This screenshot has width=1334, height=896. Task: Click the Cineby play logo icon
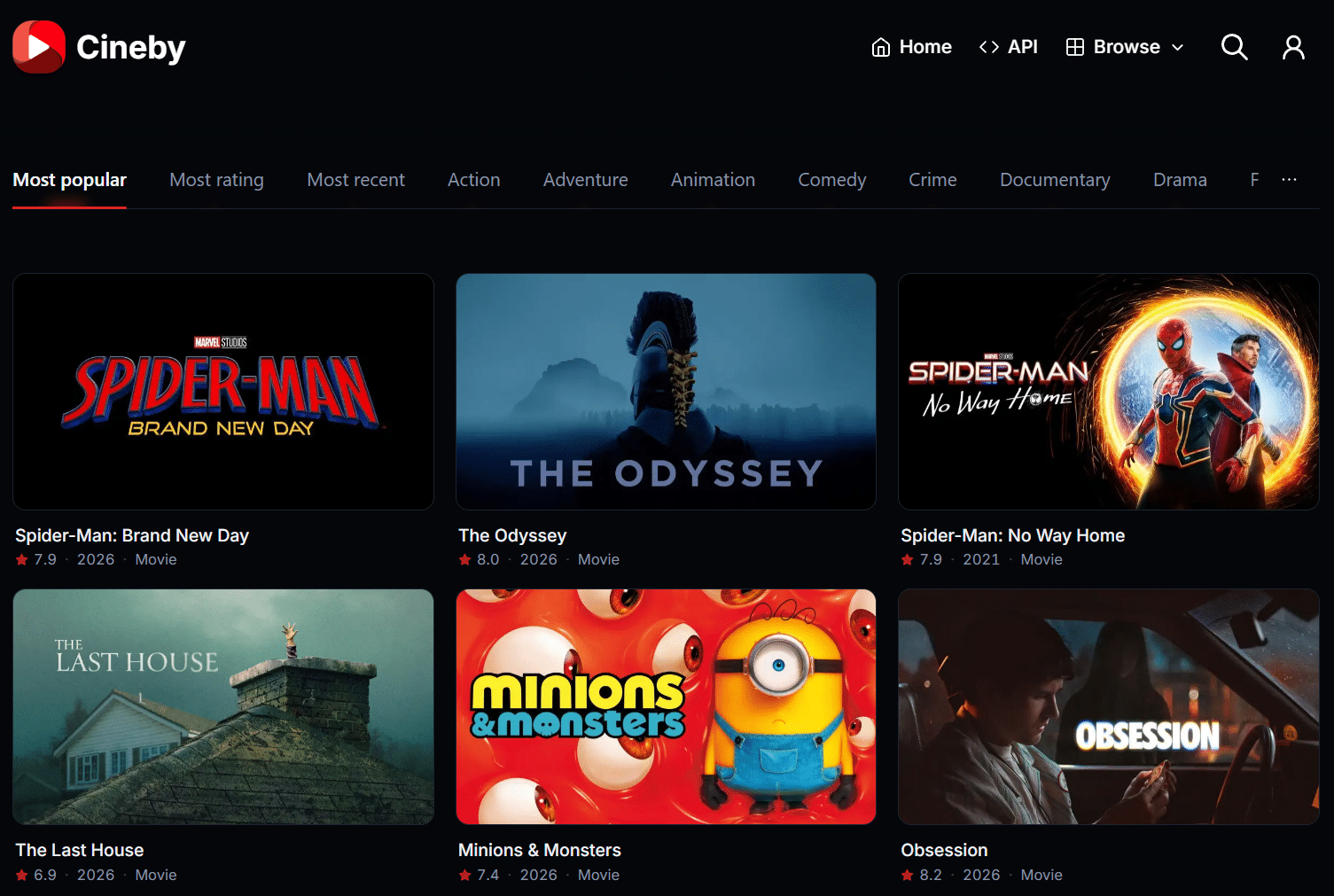[39, 47]
